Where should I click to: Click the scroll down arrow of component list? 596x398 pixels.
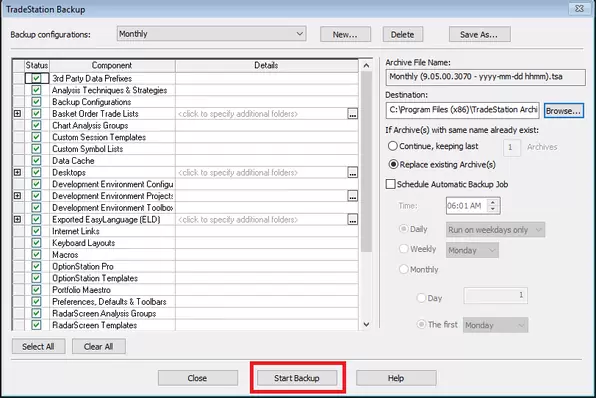[x=366, y=324]
